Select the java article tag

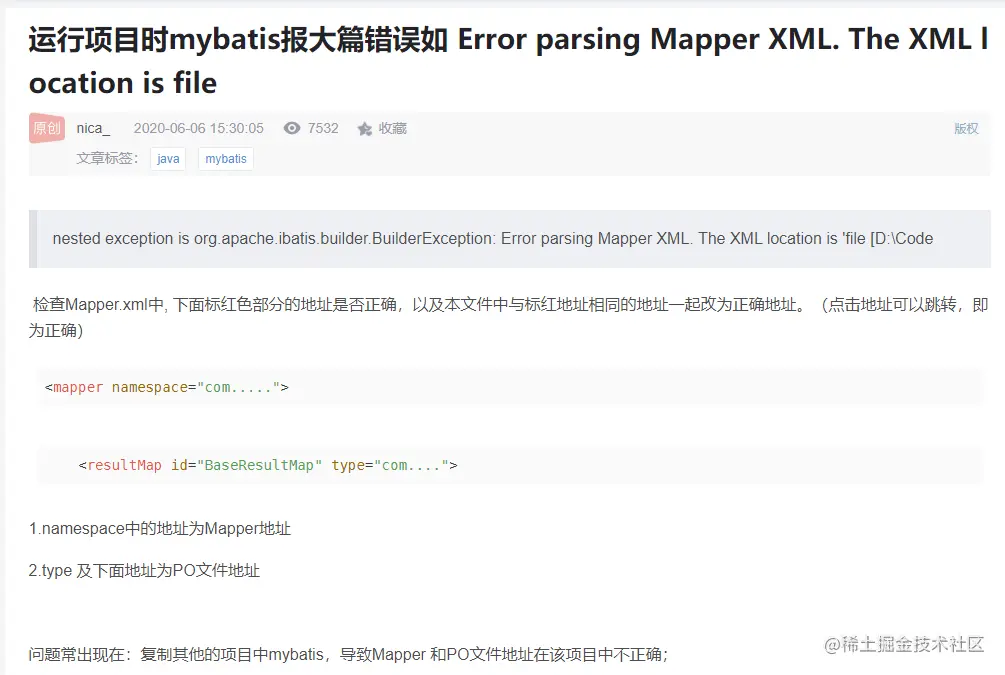coord(168,158)
